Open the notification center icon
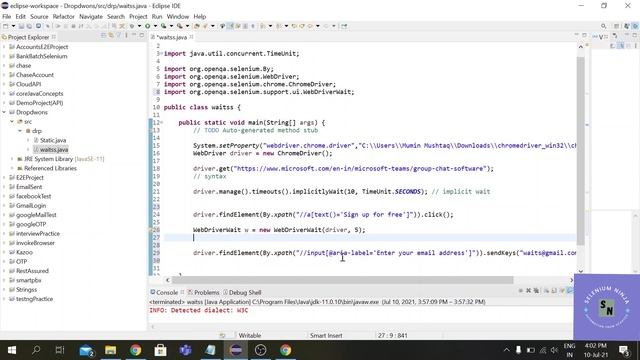 (x=624, y=350)
